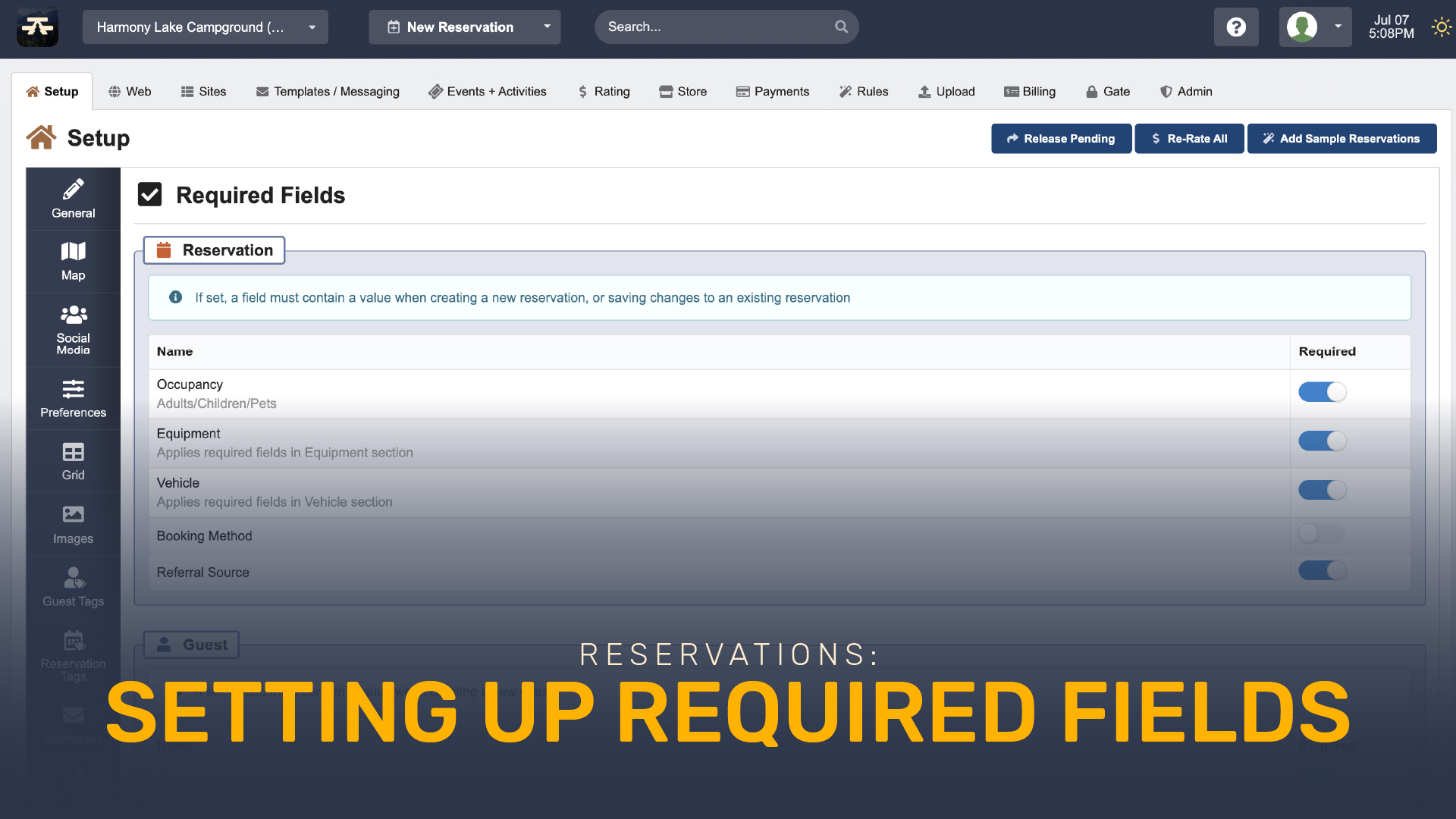Image resolution: width=1456 pixels, height=819 pixels.
Task: Open the Rating tab
Action: point(604,92)
